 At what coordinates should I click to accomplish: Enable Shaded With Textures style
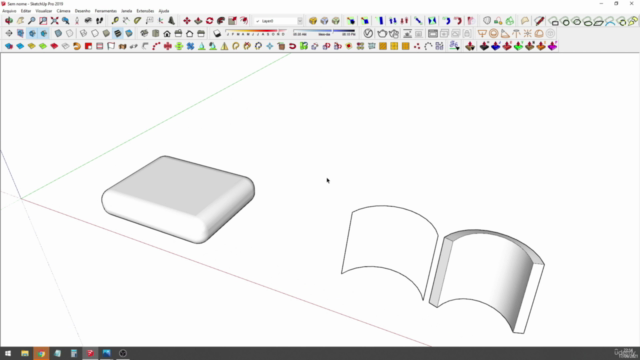click(x=118, y=33)
